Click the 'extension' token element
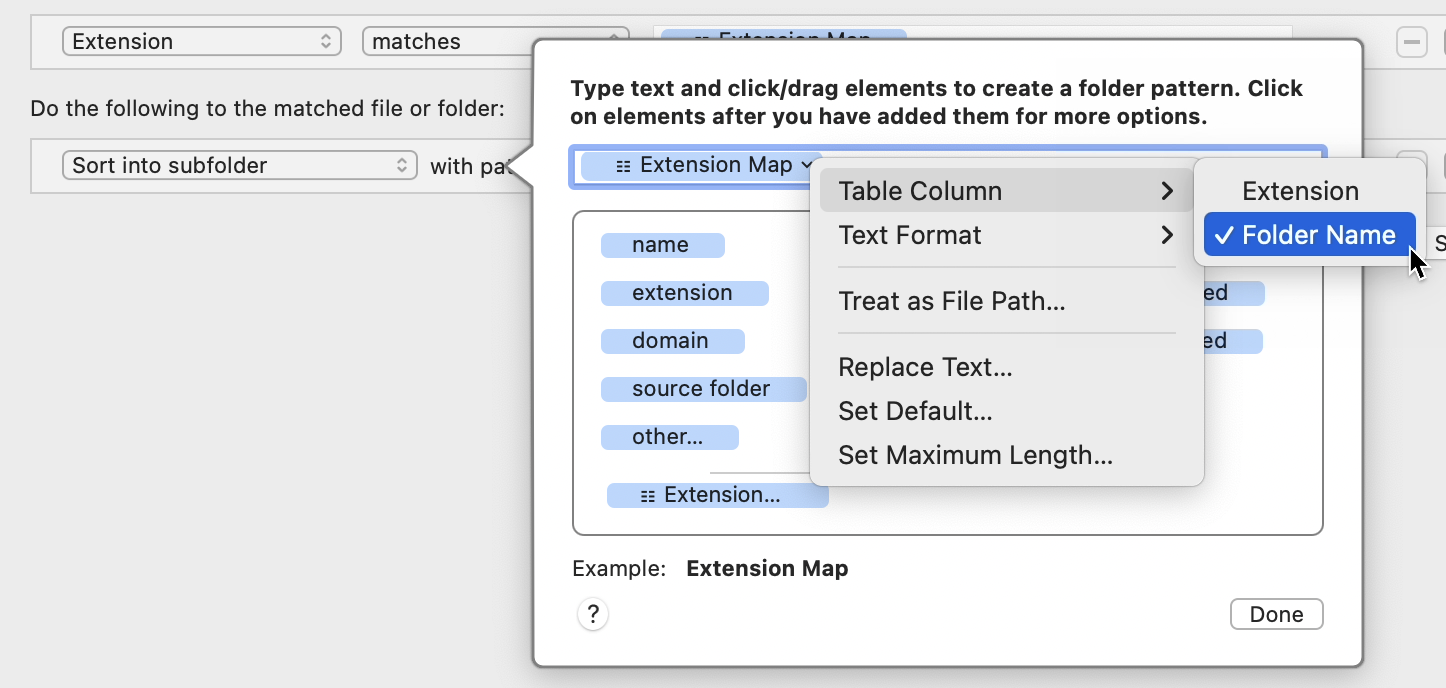 click(684, 293)
